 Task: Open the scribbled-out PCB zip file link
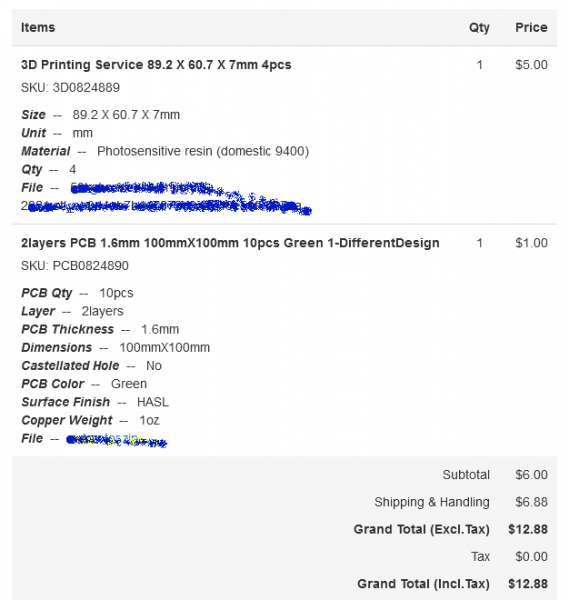[116, 439]
